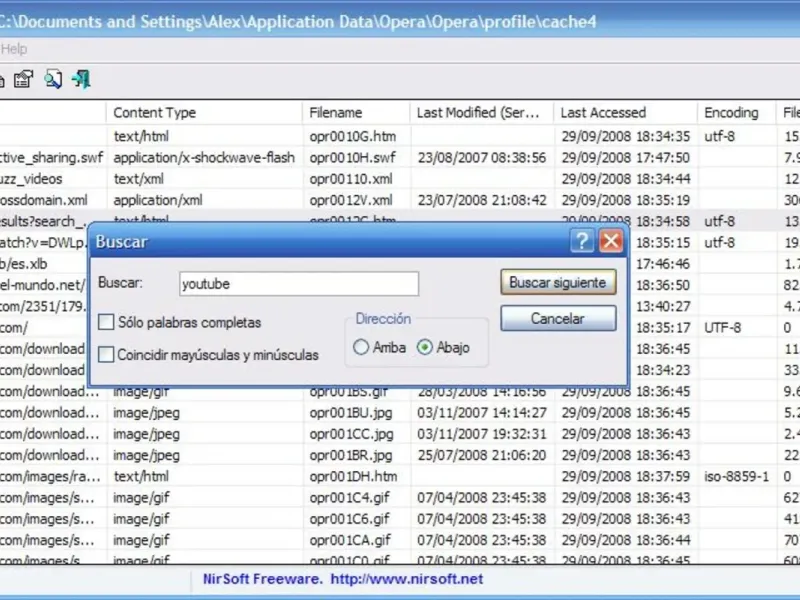Click the Find magnifier toolbar icon
The height and width of the screenshot is (600, 800).
pos(53,80)
